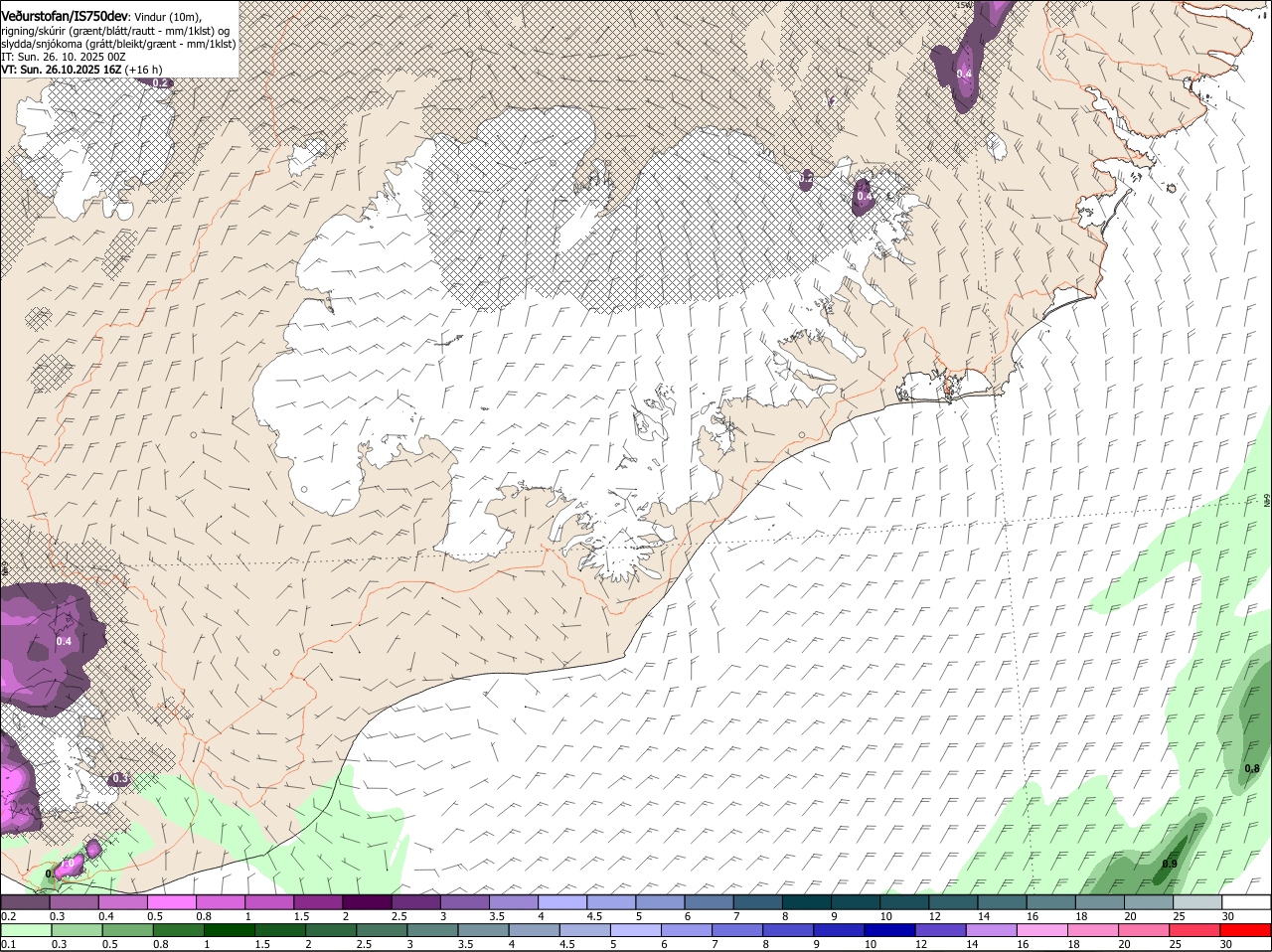Click the '3.5' tick label in the upper legend row
Screen dimensions: 1272x952
(498, 916)
